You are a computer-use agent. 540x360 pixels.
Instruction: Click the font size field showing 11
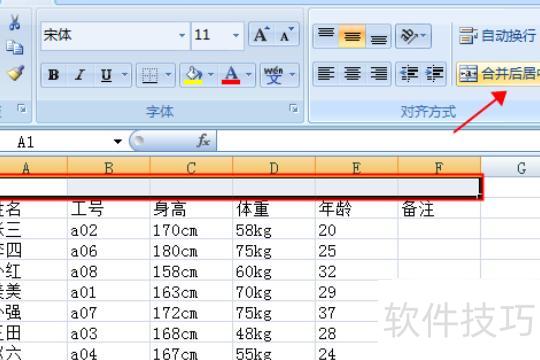pos(210,35)
